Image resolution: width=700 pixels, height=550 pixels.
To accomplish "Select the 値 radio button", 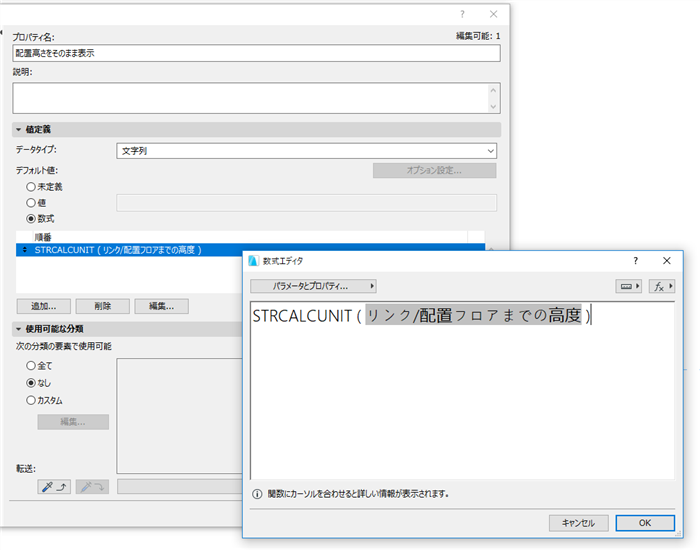I will (31, 203).
